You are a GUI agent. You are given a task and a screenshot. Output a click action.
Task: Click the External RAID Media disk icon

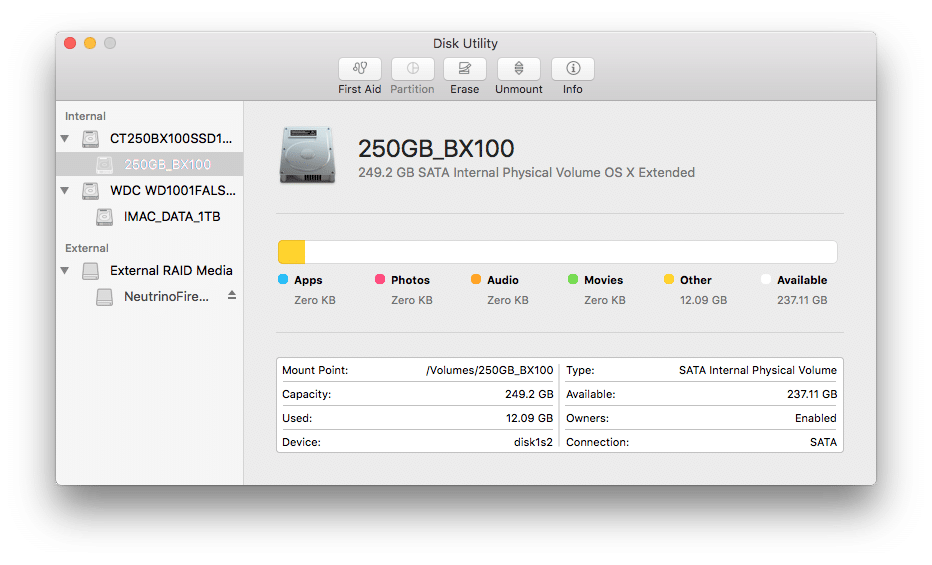coord(91,271)
